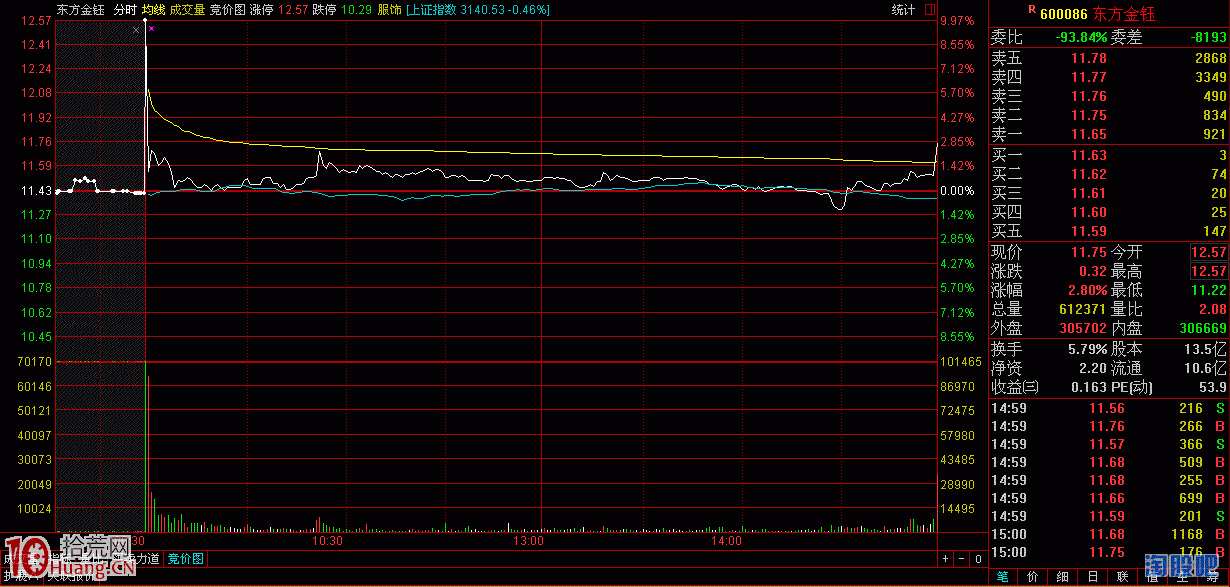
Task: Click the 内盘 value 306669
Action: coord(1201,328)
